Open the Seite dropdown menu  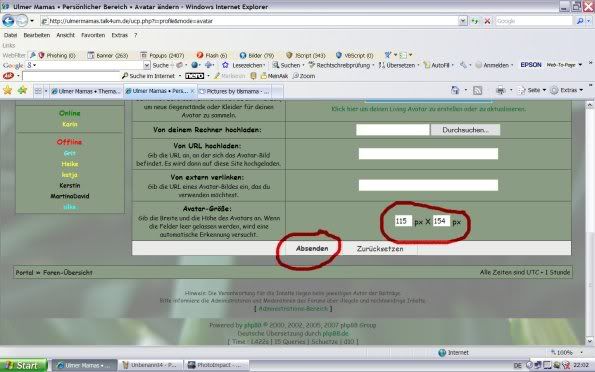point(532,90)
